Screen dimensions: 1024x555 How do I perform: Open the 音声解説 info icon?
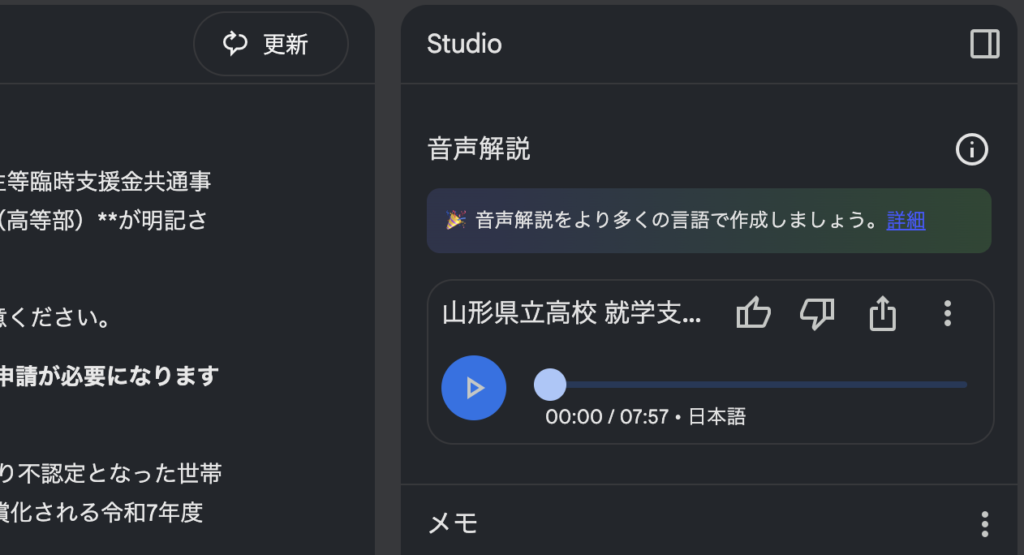coord(972,150)
